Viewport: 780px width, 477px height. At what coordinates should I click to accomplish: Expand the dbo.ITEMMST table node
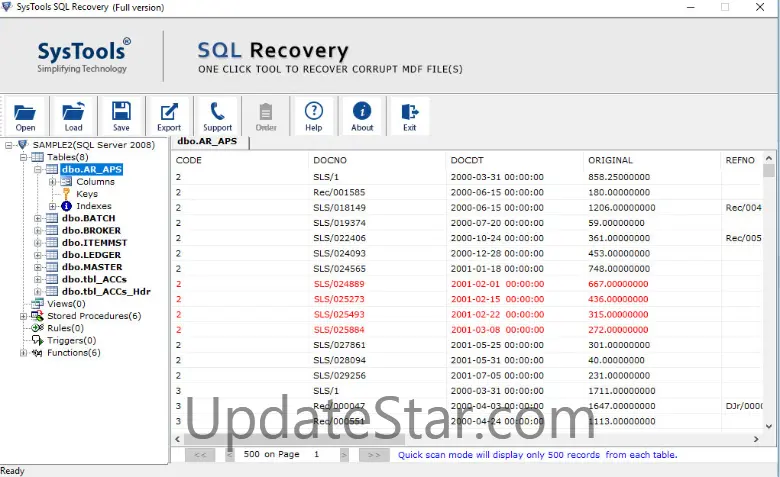(x=38, y=243)
